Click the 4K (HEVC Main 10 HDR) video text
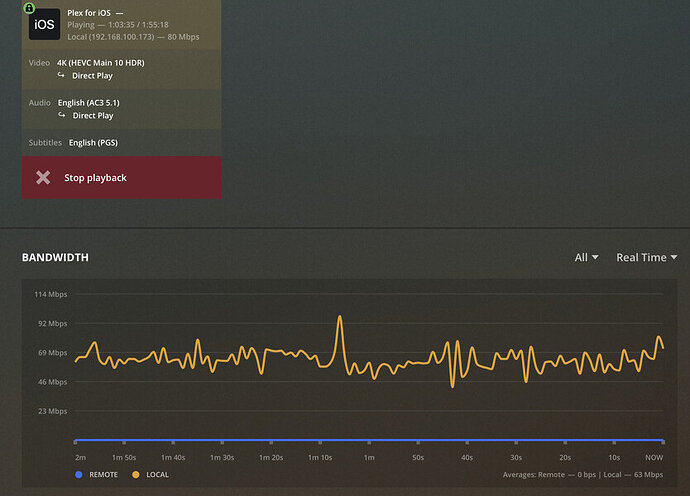This screenshot has height=496, width=690. coord(101,62)
